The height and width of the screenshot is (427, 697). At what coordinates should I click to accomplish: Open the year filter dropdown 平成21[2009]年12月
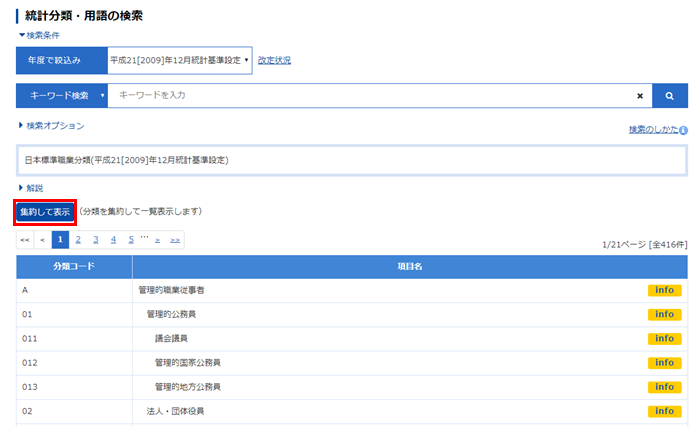point(180,60)
